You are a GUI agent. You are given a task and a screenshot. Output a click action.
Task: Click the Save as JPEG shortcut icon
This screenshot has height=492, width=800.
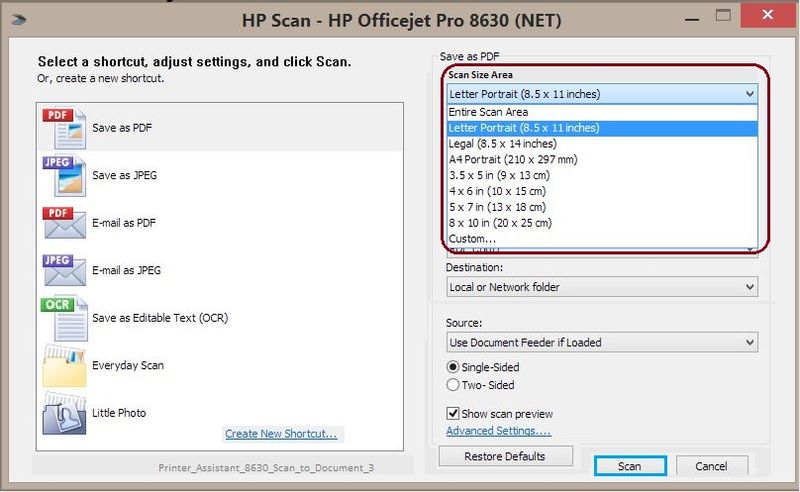(x=64, y=176)
